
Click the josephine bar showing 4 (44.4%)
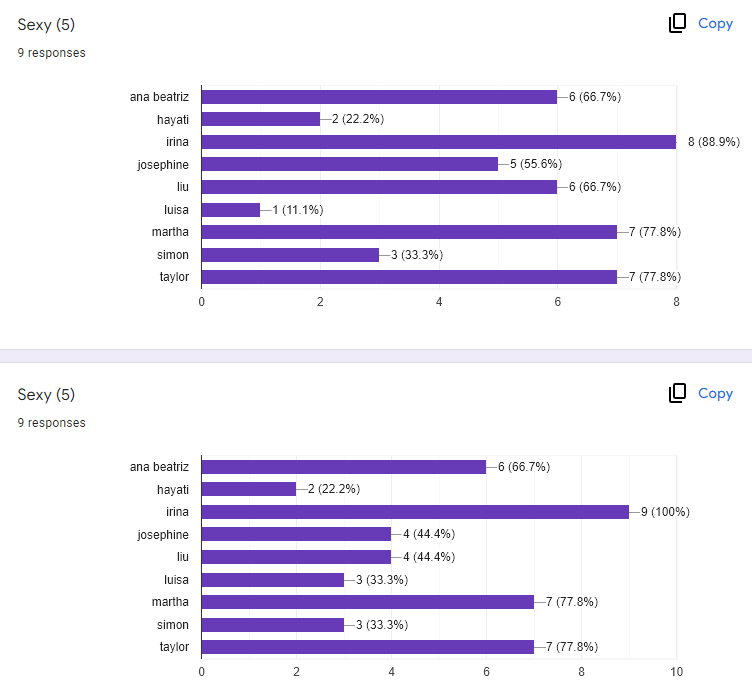pos(296,534)
